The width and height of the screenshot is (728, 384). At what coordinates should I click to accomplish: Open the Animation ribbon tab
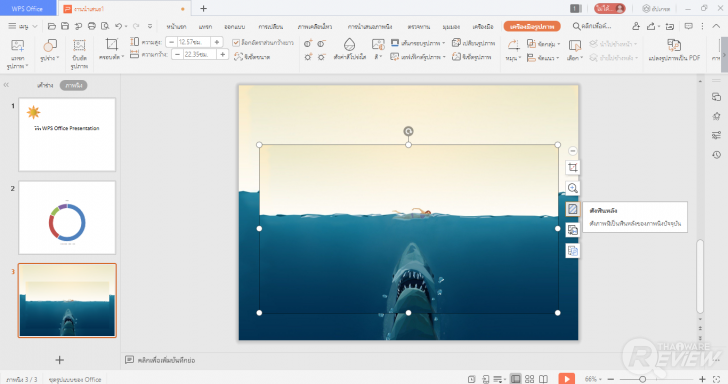315,26
